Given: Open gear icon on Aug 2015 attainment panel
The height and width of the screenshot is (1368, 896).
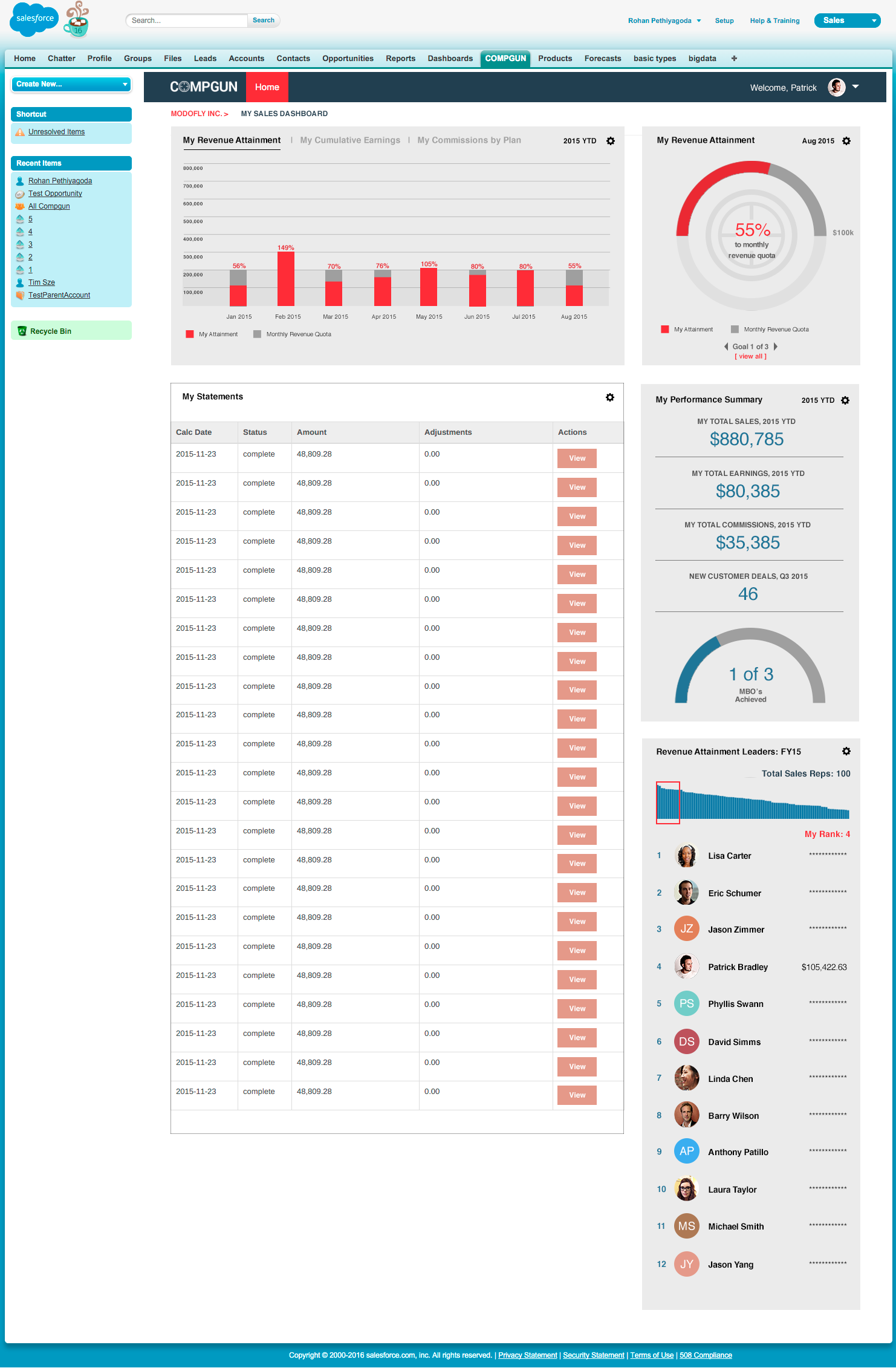Looking at the screenshot, I should click(x=846, y=141).
